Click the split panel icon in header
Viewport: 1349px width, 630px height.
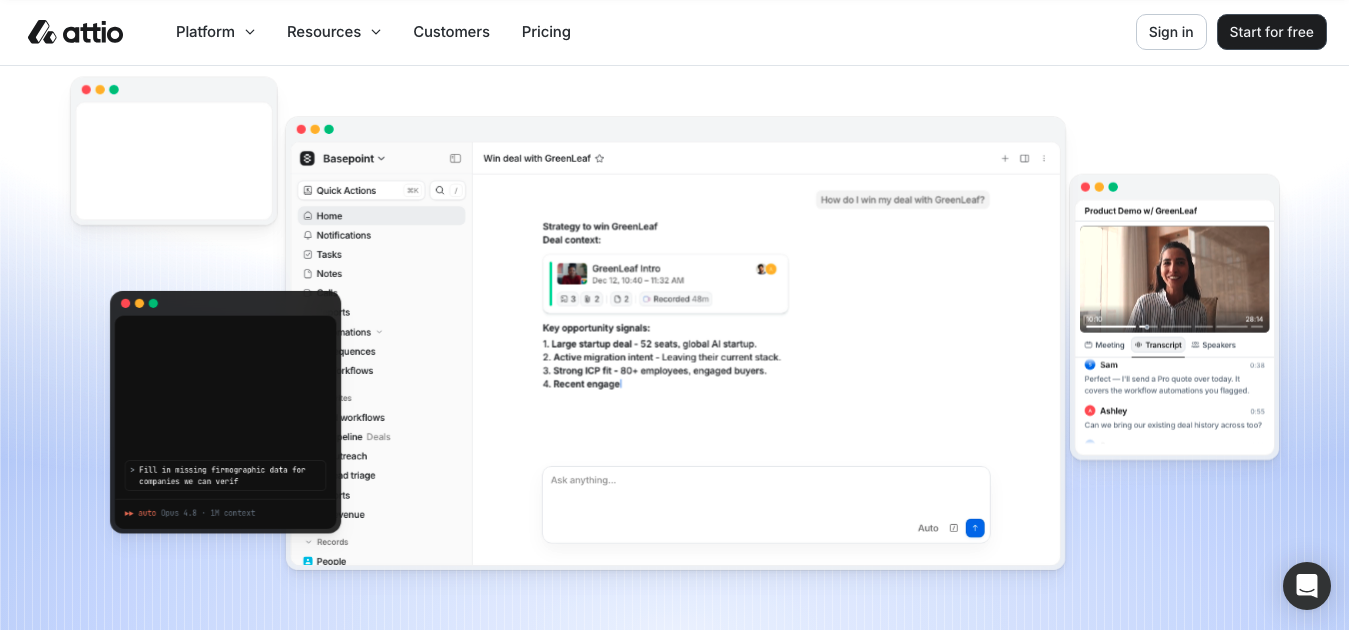click(1024, 158)
